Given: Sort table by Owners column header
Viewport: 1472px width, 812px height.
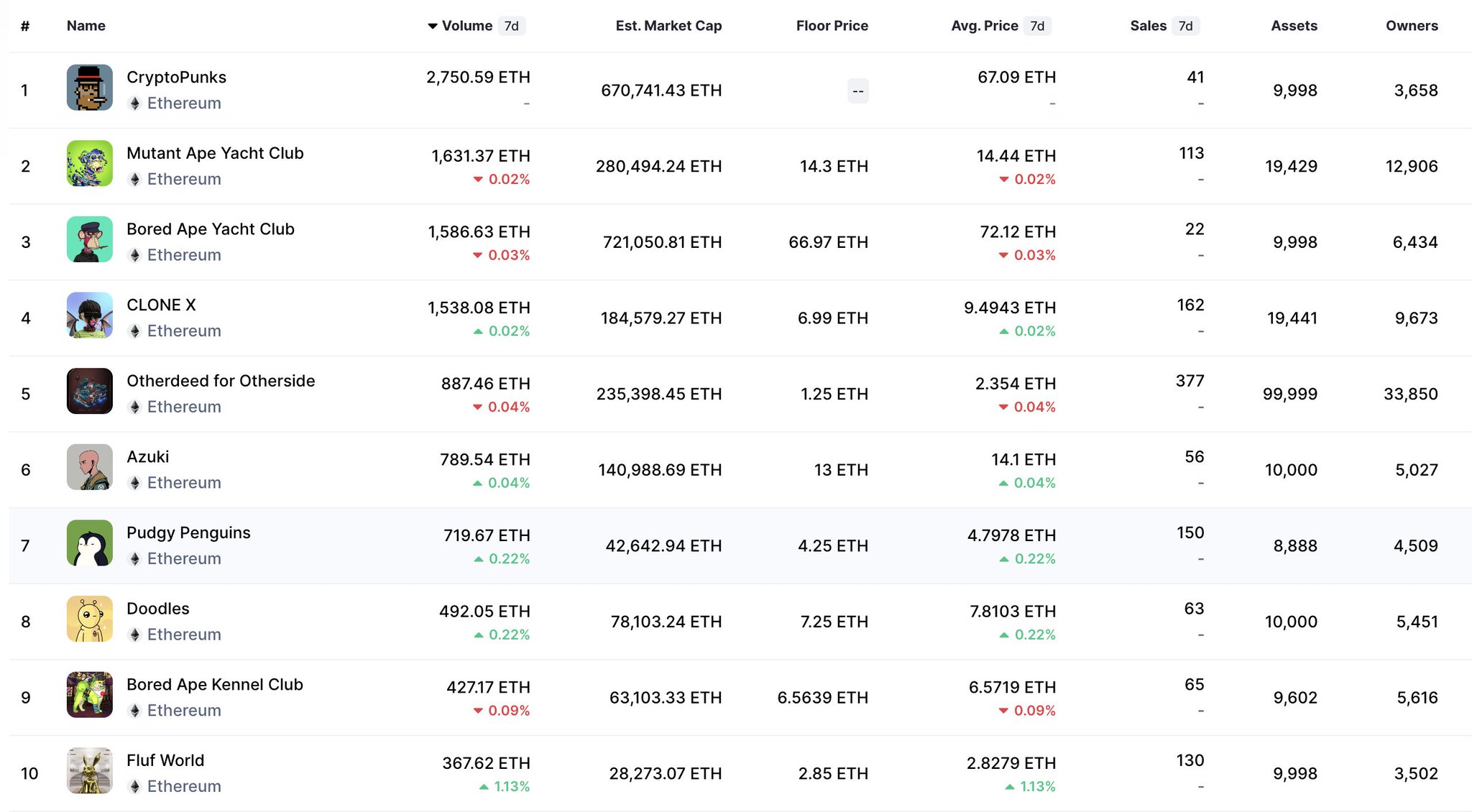Looking at the screenshot, I should point(1412,26).
